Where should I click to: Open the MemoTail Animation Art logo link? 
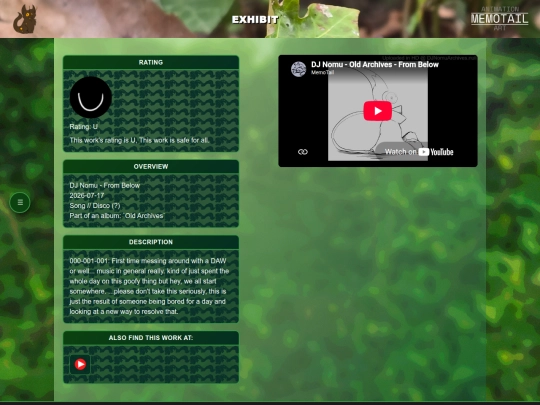click(499, 19)
